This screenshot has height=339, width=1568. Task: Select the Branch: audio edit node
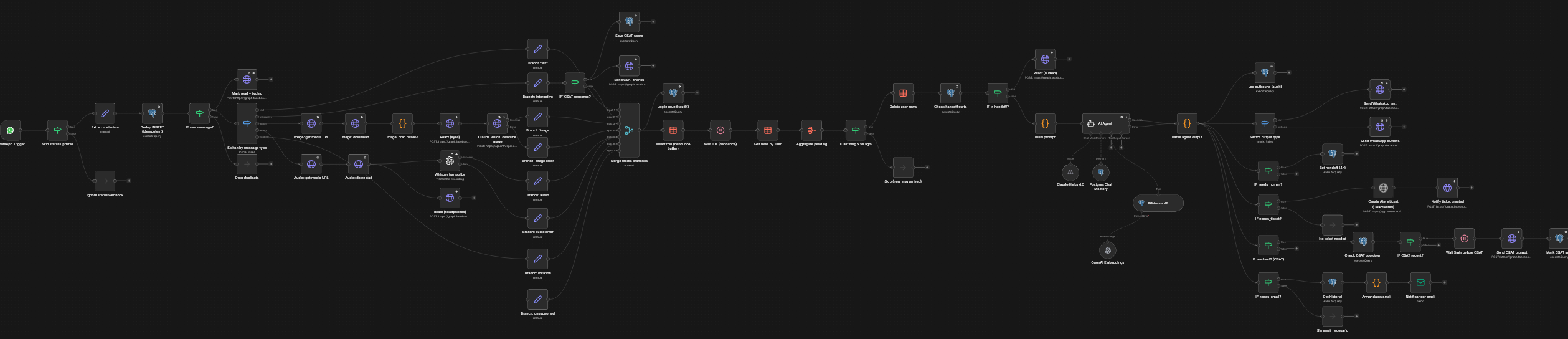(537, 181)
